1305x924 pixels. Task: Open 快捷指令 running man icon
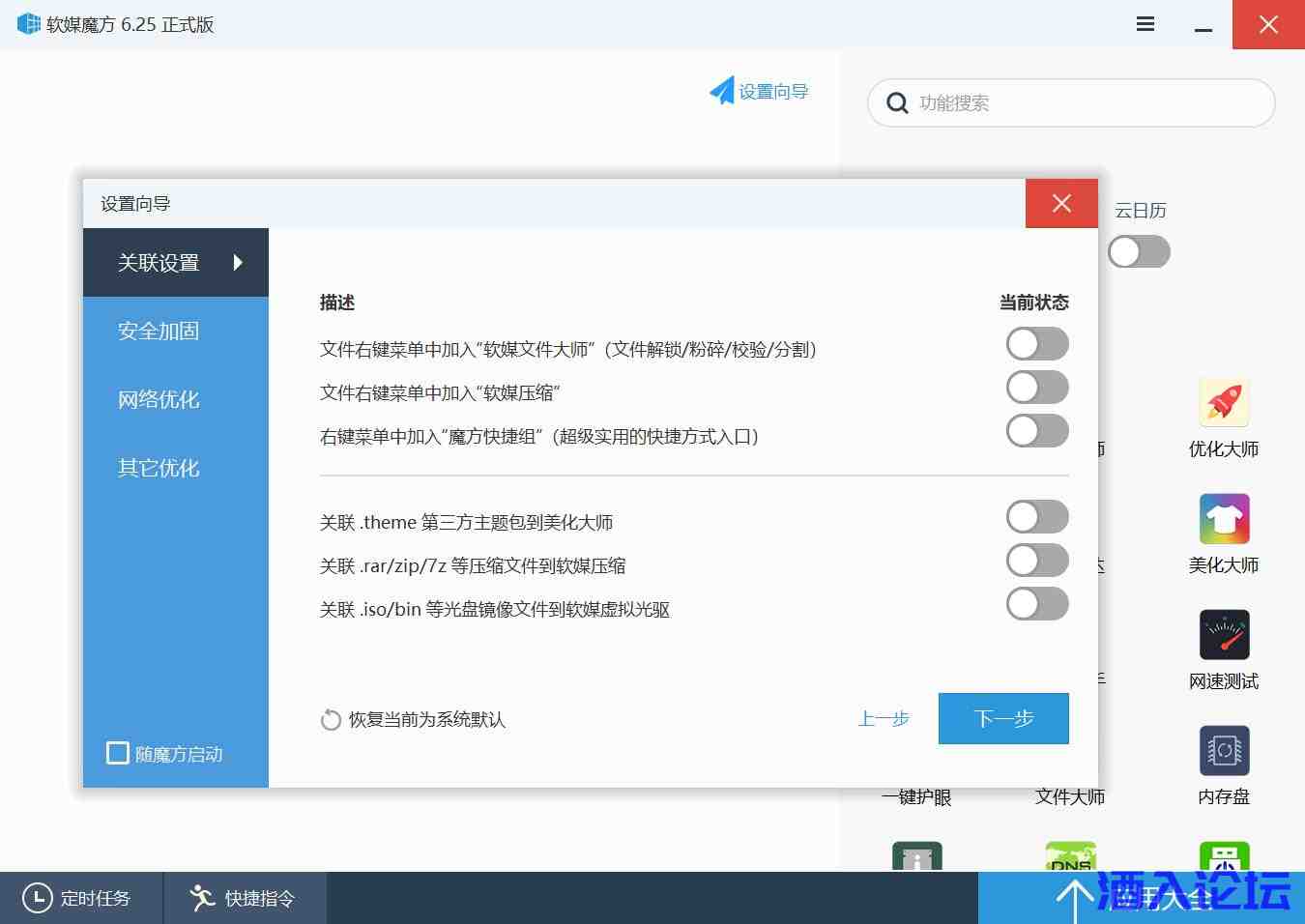[202, 898]
